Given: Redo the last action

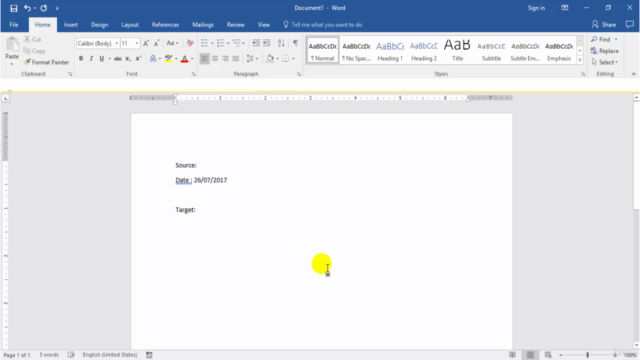Looking at the screenshot, I should click(x=44, y=8).
